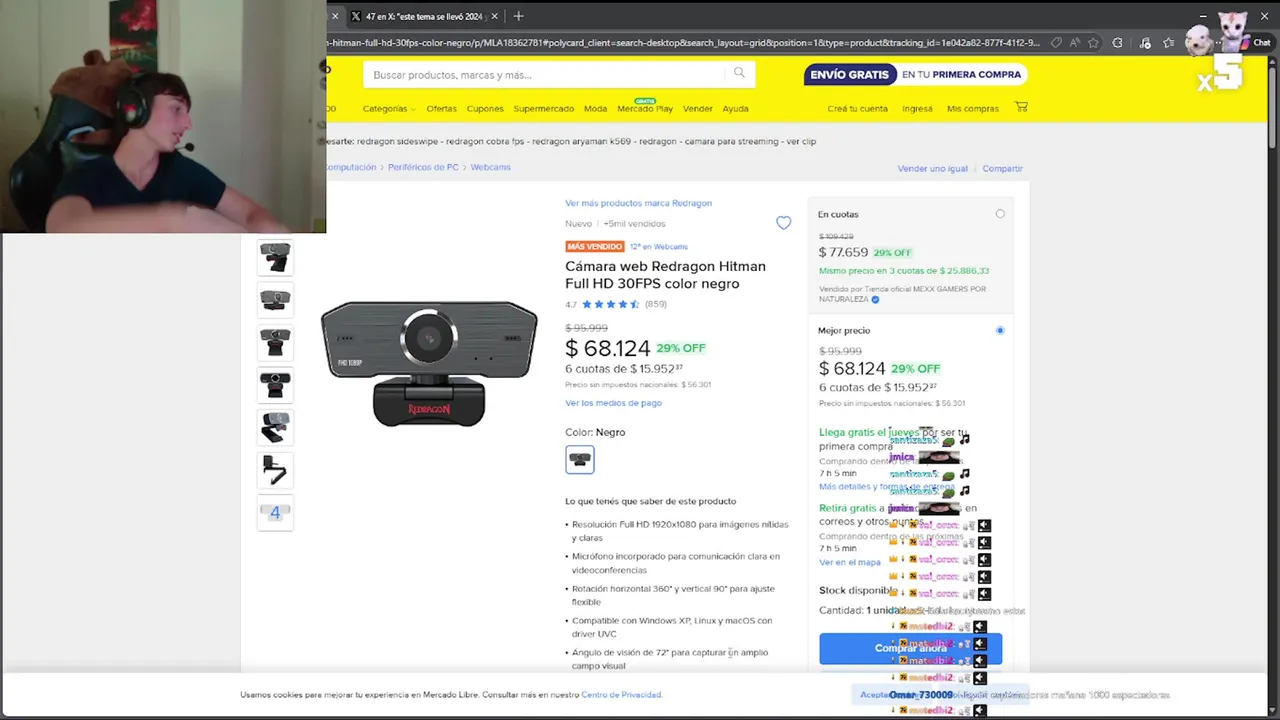Click the Compartir link
Image resolution: width=1280 pixels, height=720 pixels.
pos(1002,168)
